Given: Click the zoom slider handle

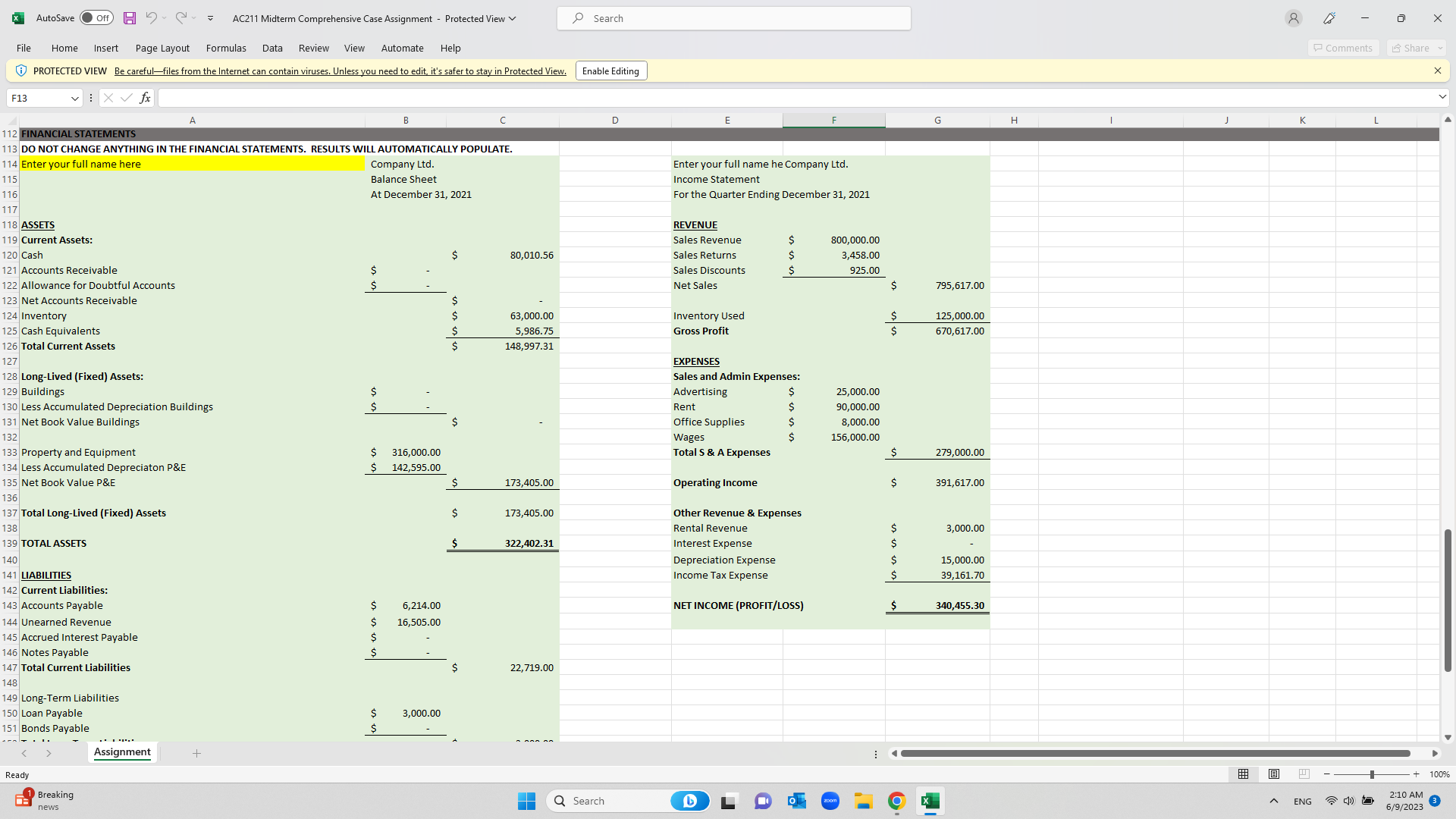Looking at the screenshot, I should tap(1372, 774).
